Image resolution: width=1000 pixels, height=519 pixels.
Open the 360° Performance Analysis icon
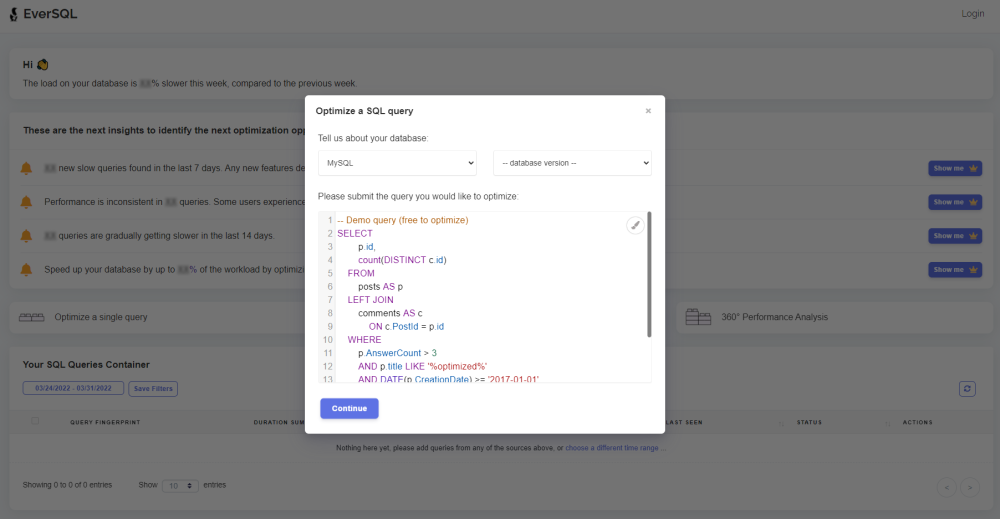pyautogui.click(x=698, y=317)
